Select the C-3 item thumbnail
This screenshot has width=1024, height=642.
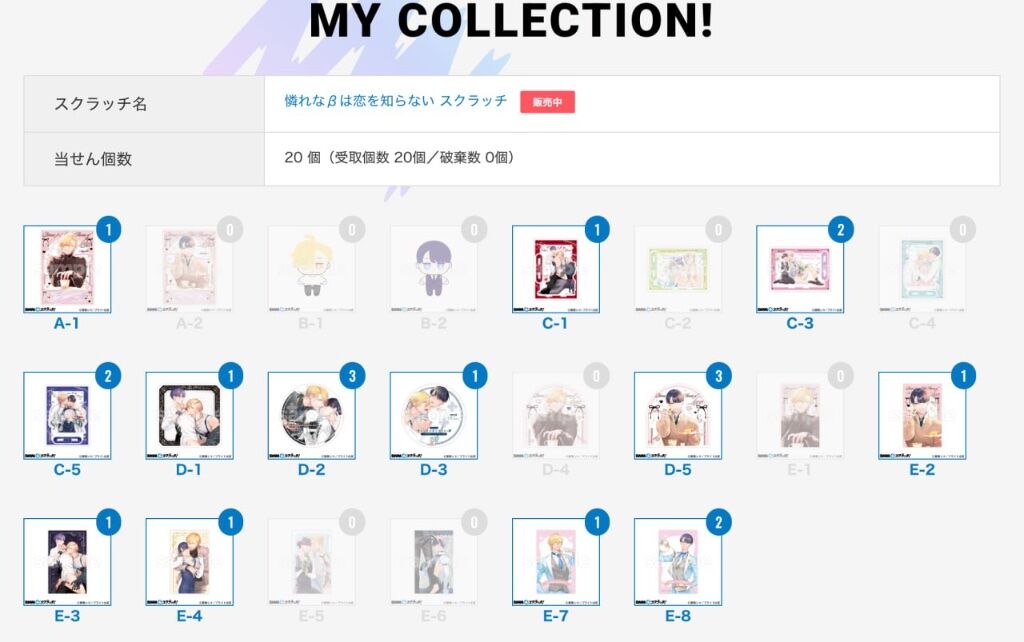(x=800, y=269)
